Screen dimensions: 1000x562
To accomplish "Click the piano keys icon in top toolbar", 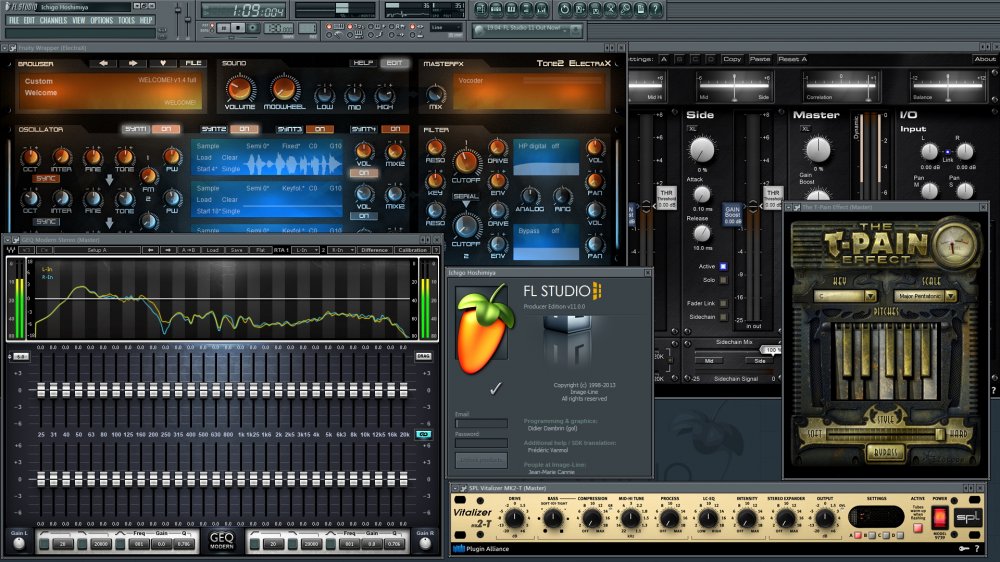I will click(x=511, y=9).
